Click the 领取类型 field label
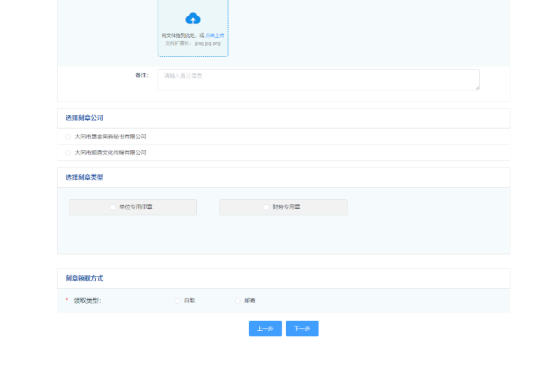This screenshot has height=371, width=554. (x=87, y=301)
